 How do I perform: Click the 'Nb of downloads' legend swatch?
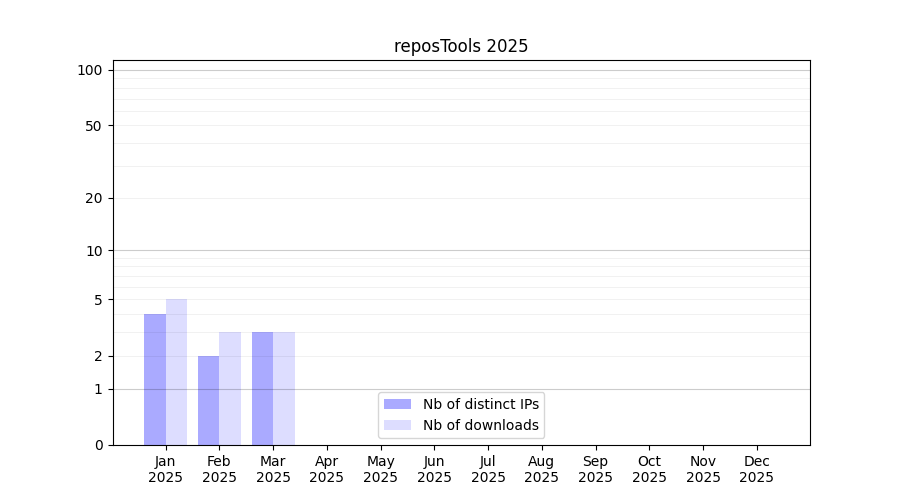[397, 425]
